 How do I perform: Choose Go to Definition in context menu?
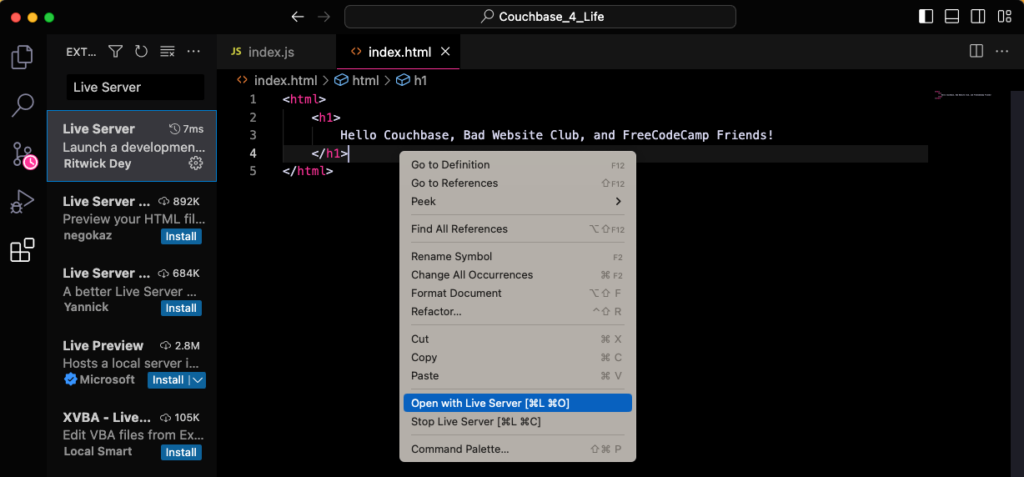click(517, 165)
